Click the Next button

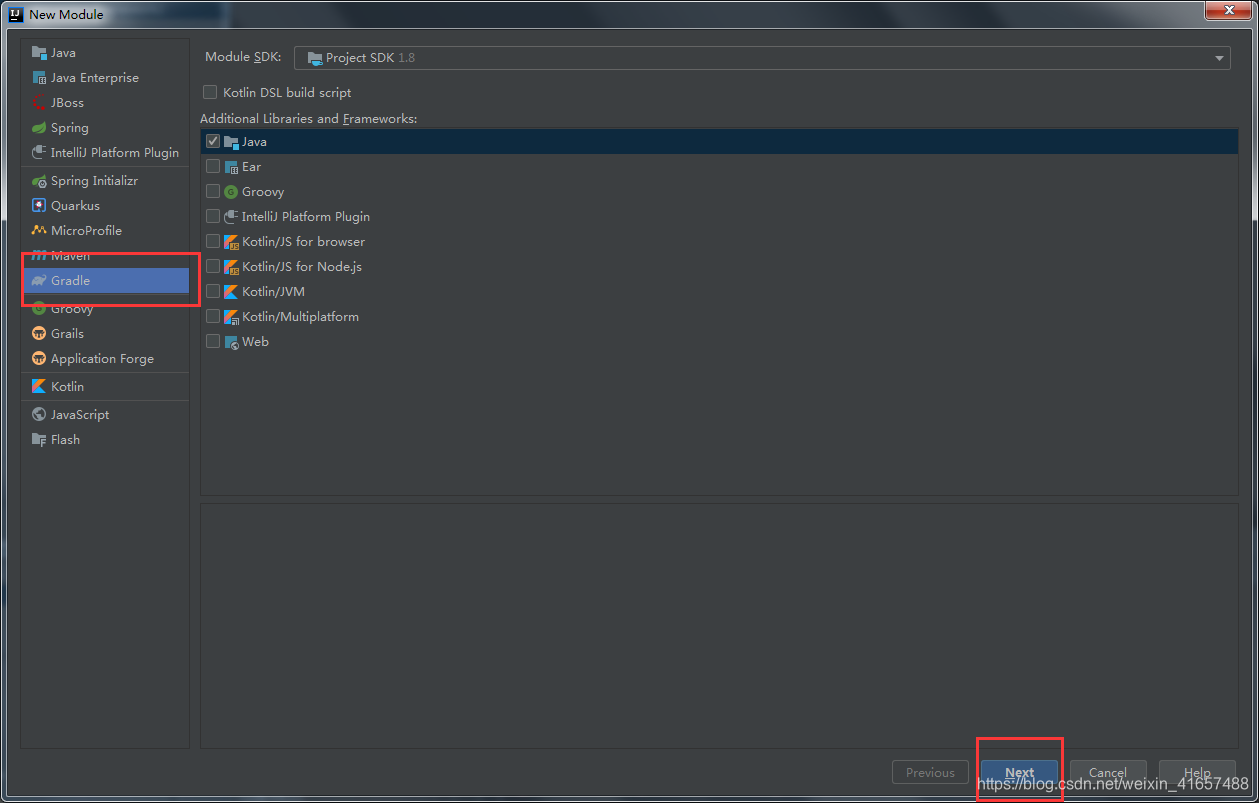1019,773
